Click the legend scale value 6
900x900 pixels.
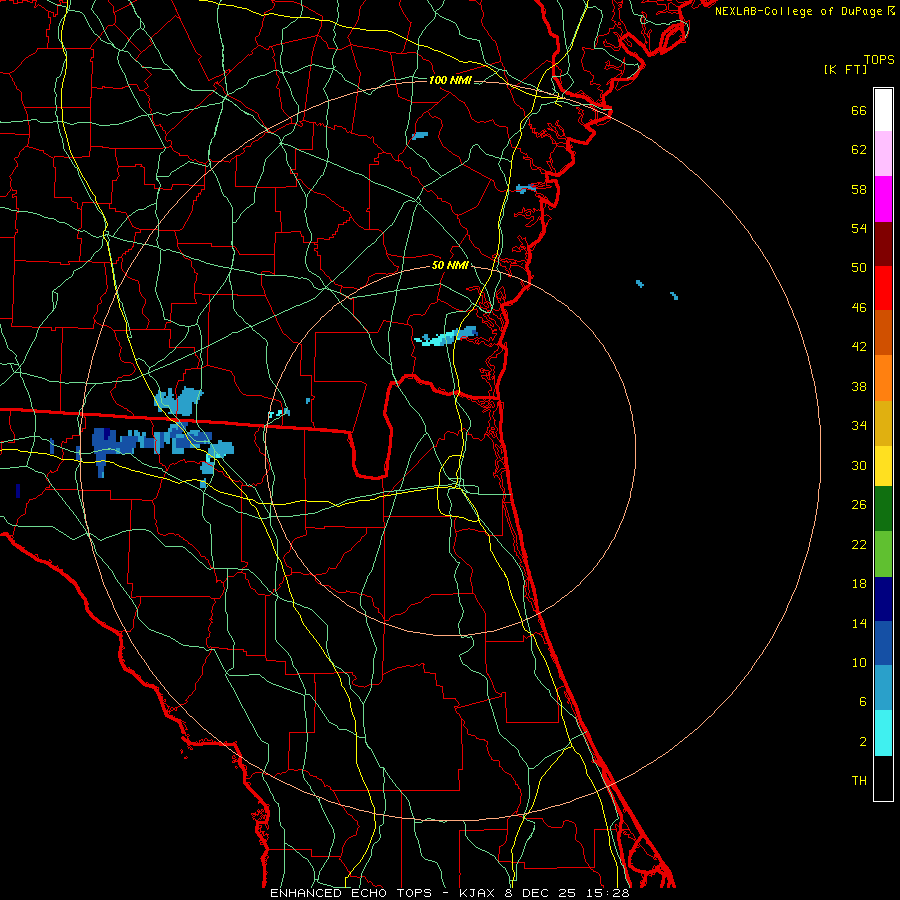863,702
